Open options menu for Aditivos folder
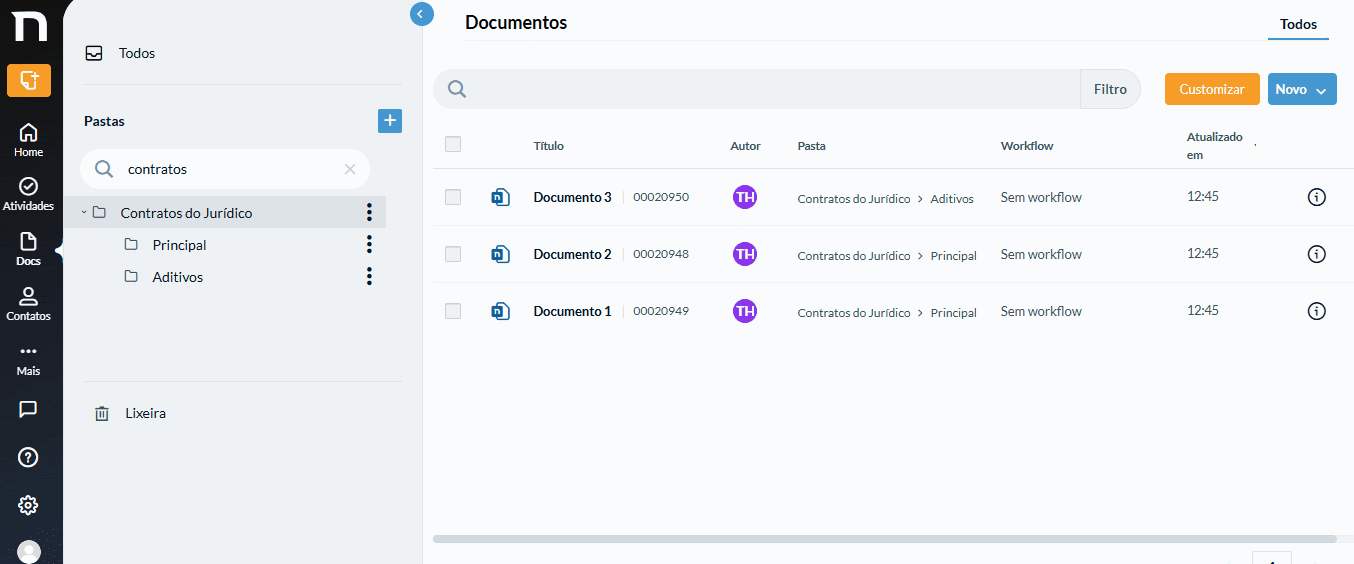 click(369, 276)
